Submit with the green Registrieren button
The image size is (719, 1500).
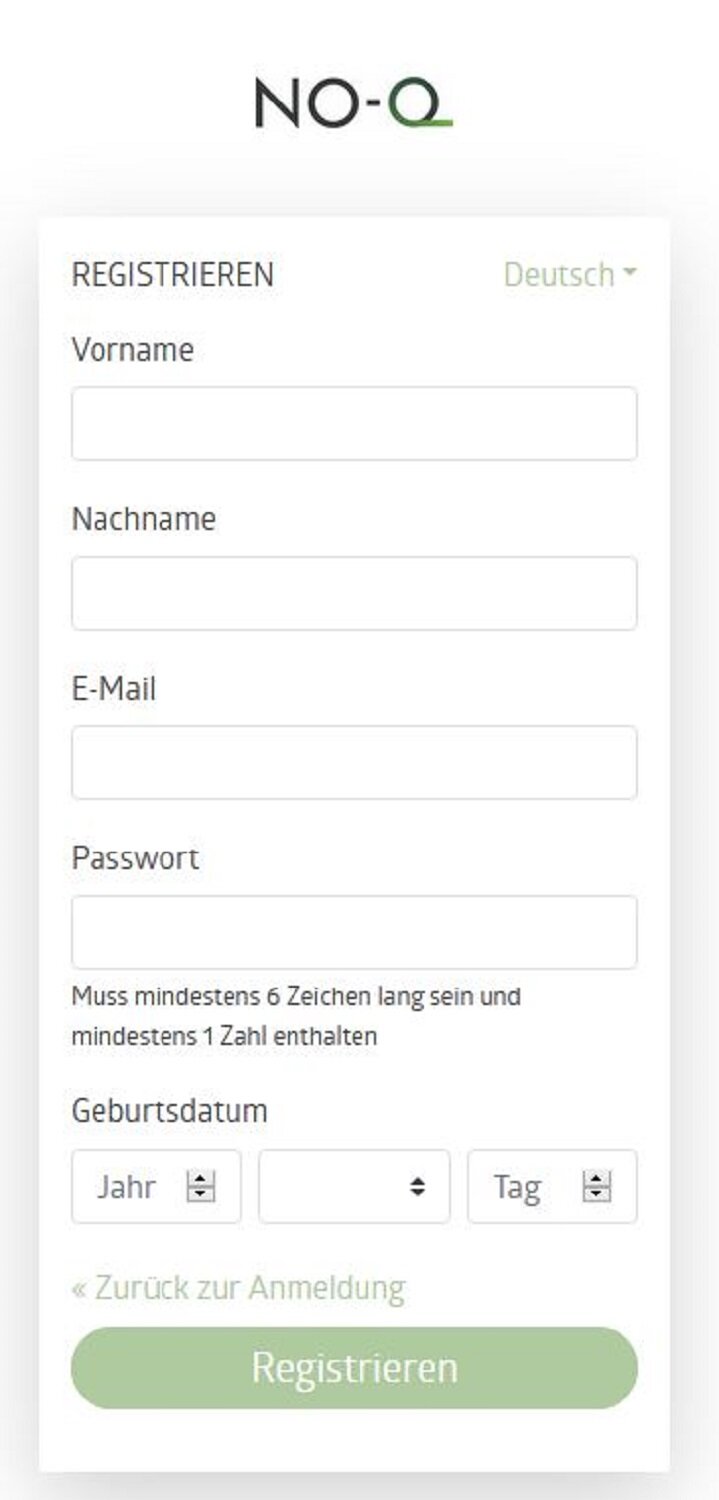point(354,1368)
